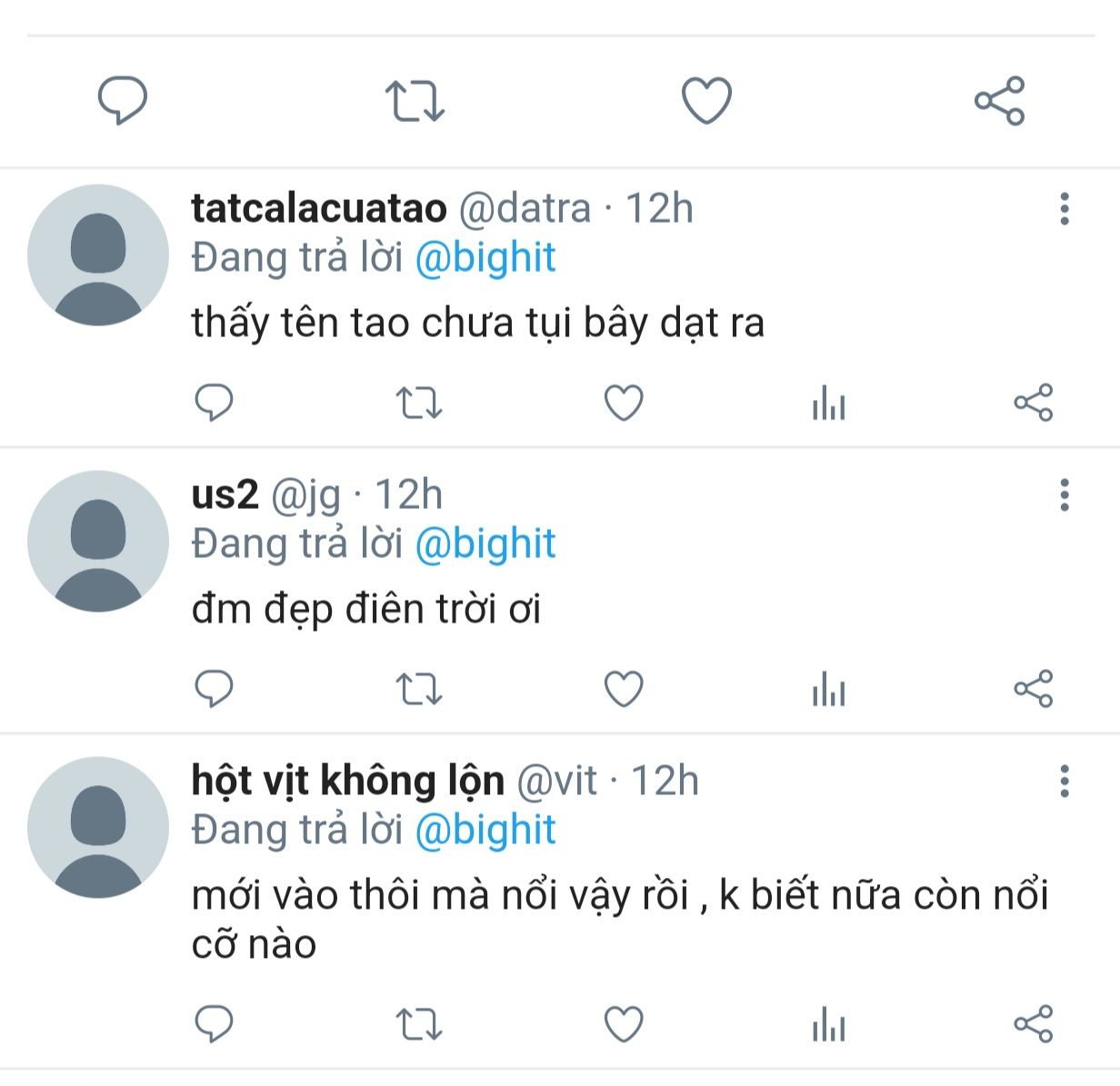Retweet the main tweet at top
The width and height of the screenshot is (1120, 1086).
[x=415, y=101]
